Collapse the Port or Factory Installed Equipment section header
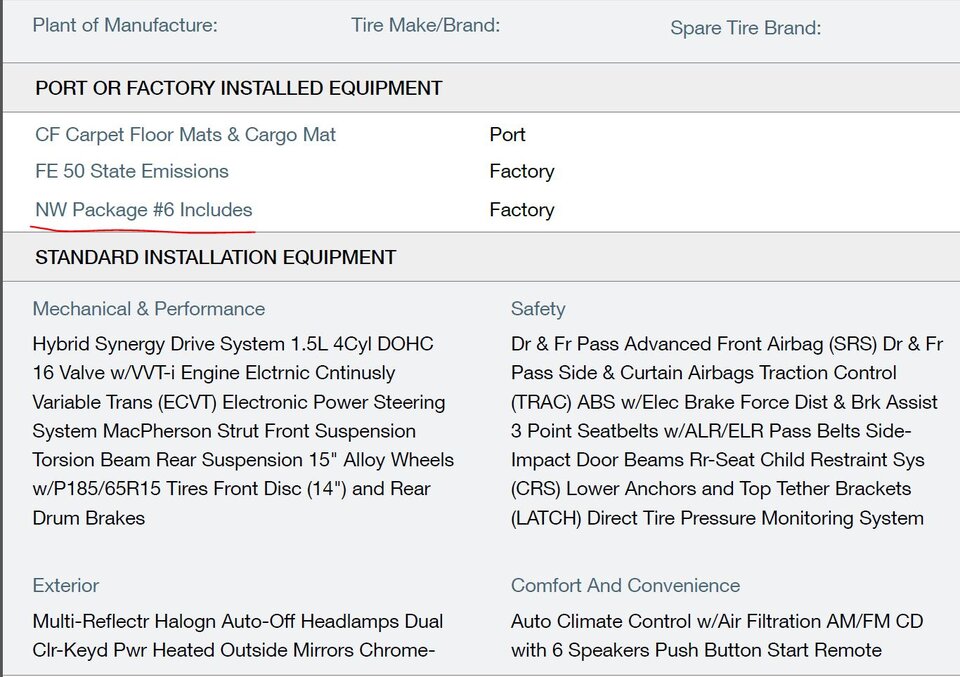The height and width of the screenshot is (677, 960). point(238,88)
